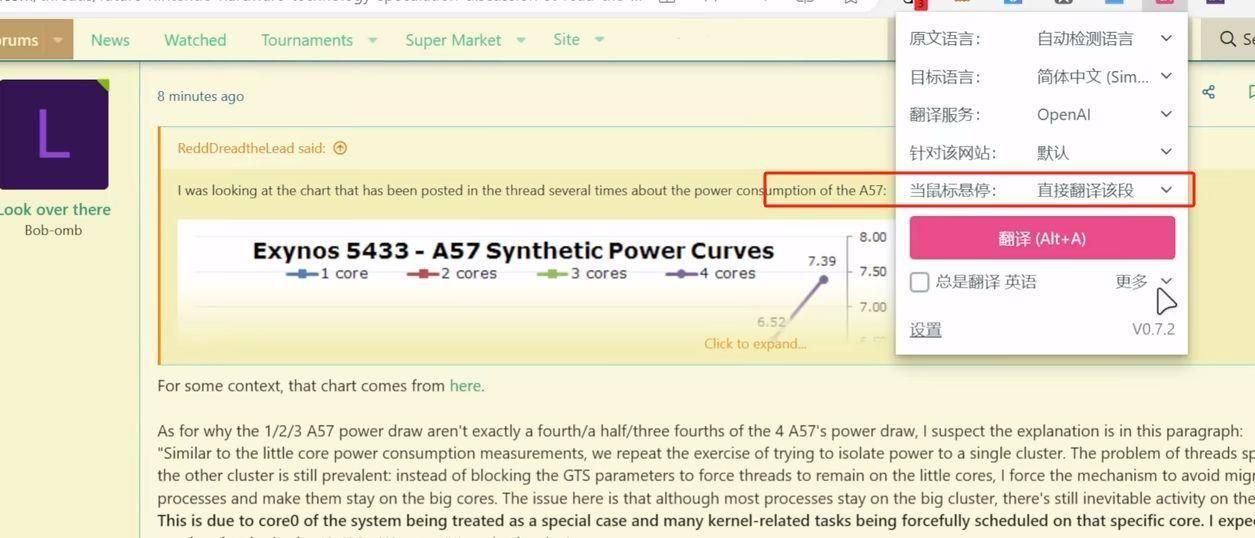Open 'Look over there' user profile
This screenshot has width=1255, height=538.
coord(55,209)
